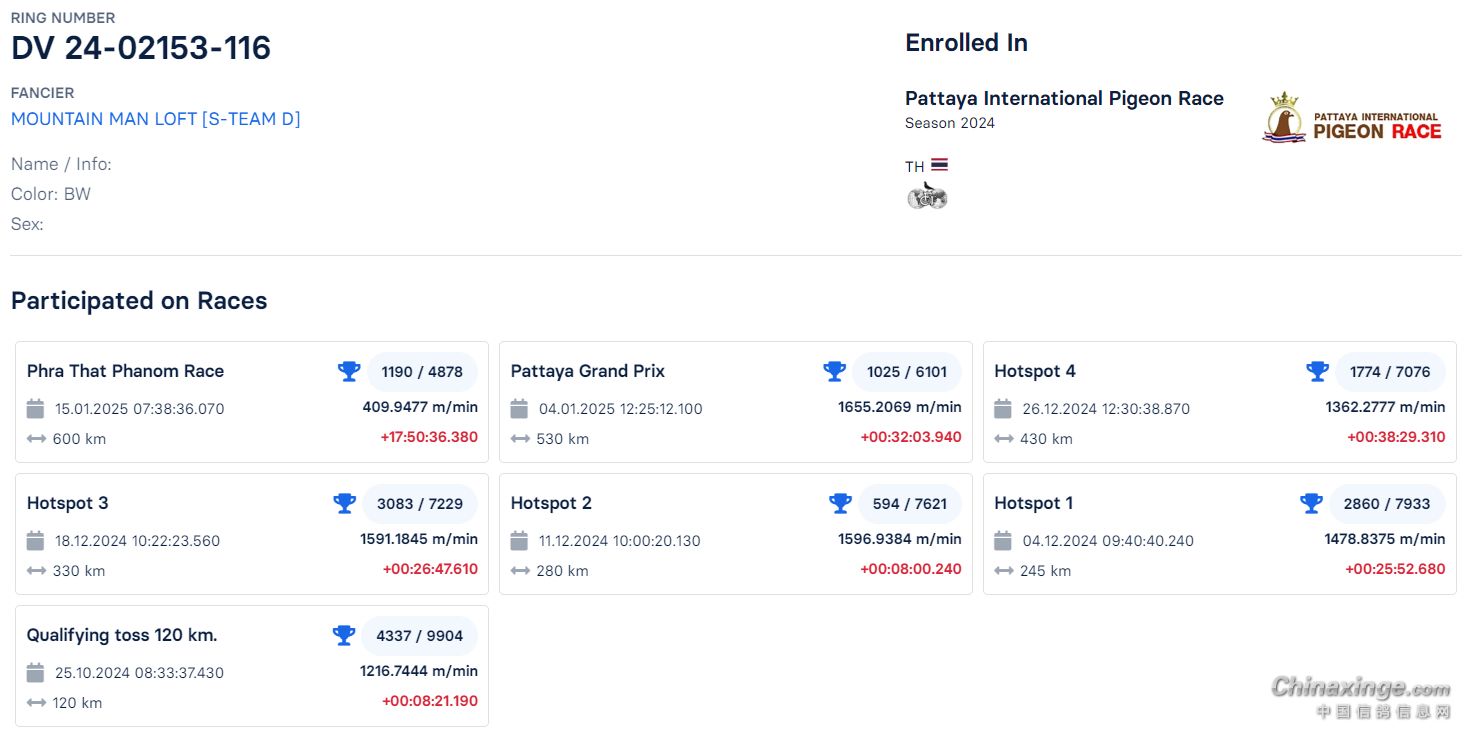Click the 3083 / 7229 rank badge
This screenshot has width=1467, height=737.
pos(420,504)
